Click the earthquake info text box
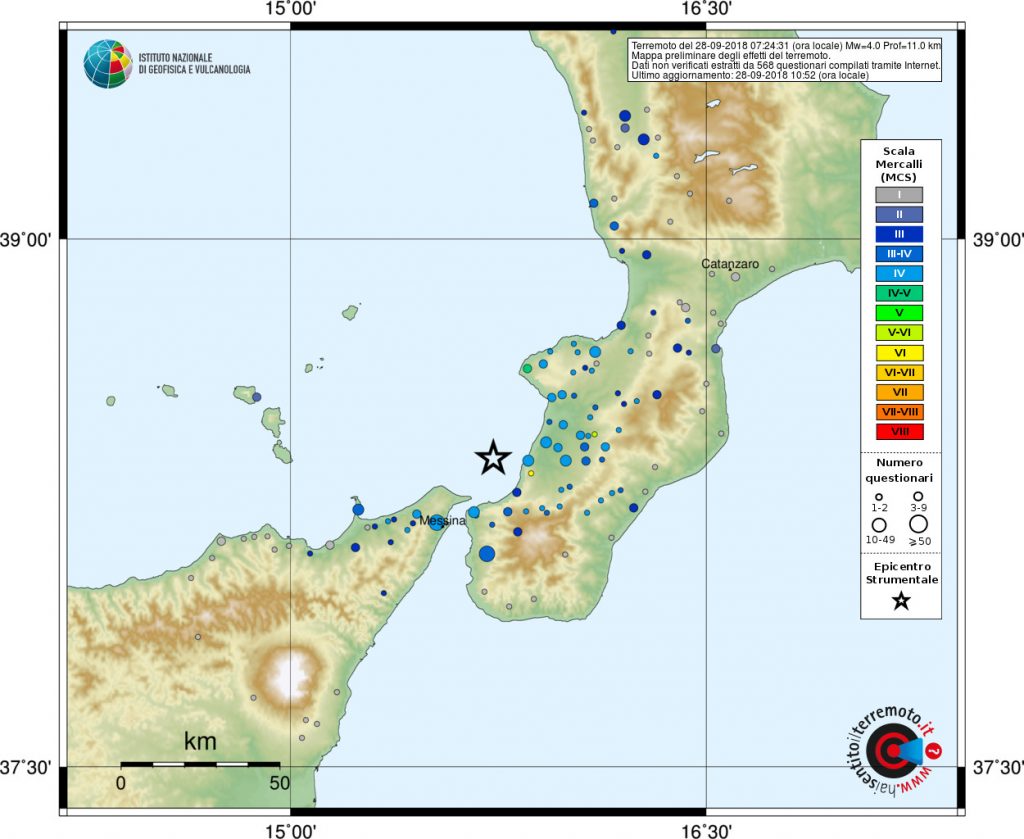The image size is (1024, 839). (786, 60)
